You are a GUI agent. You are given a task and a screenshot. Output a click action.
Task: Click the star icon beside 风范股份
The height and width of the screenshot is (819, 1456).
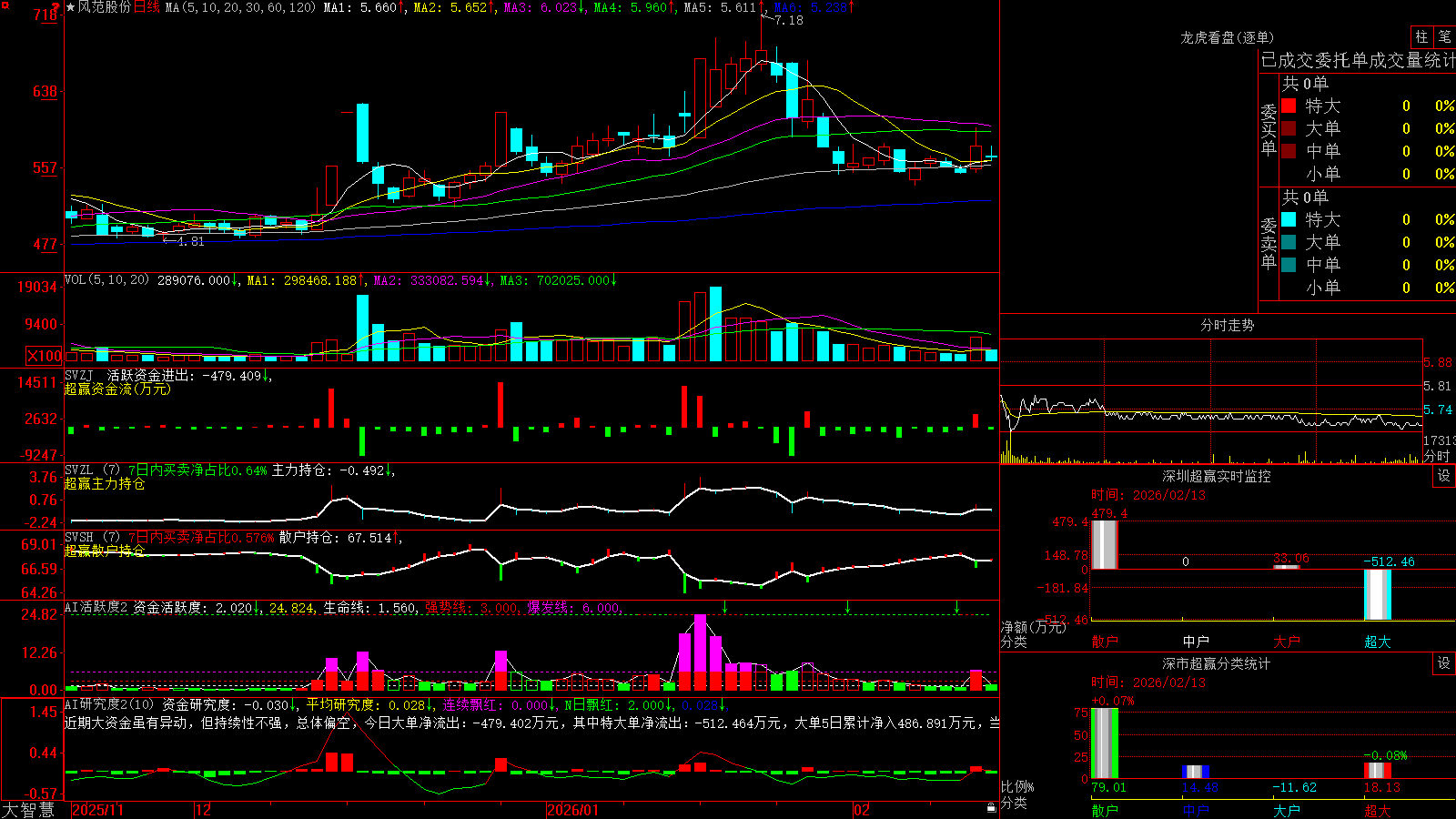coord(71,7)
